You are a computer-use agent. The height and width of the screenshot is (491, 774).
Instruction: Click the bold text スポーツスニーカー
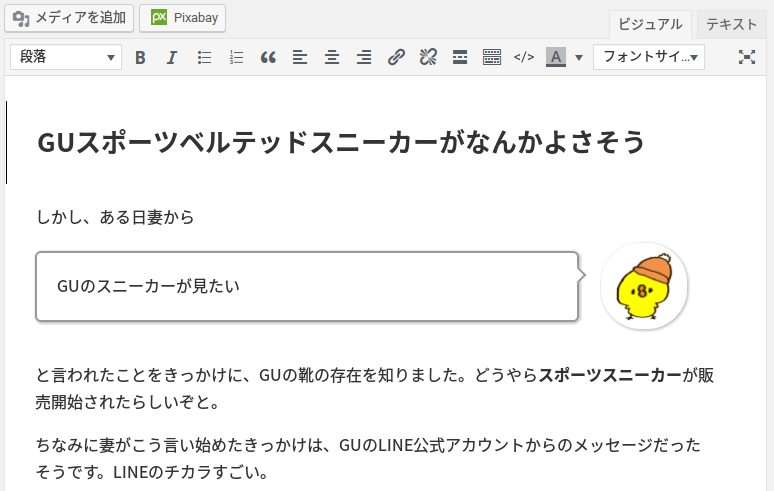coord(610,376)
